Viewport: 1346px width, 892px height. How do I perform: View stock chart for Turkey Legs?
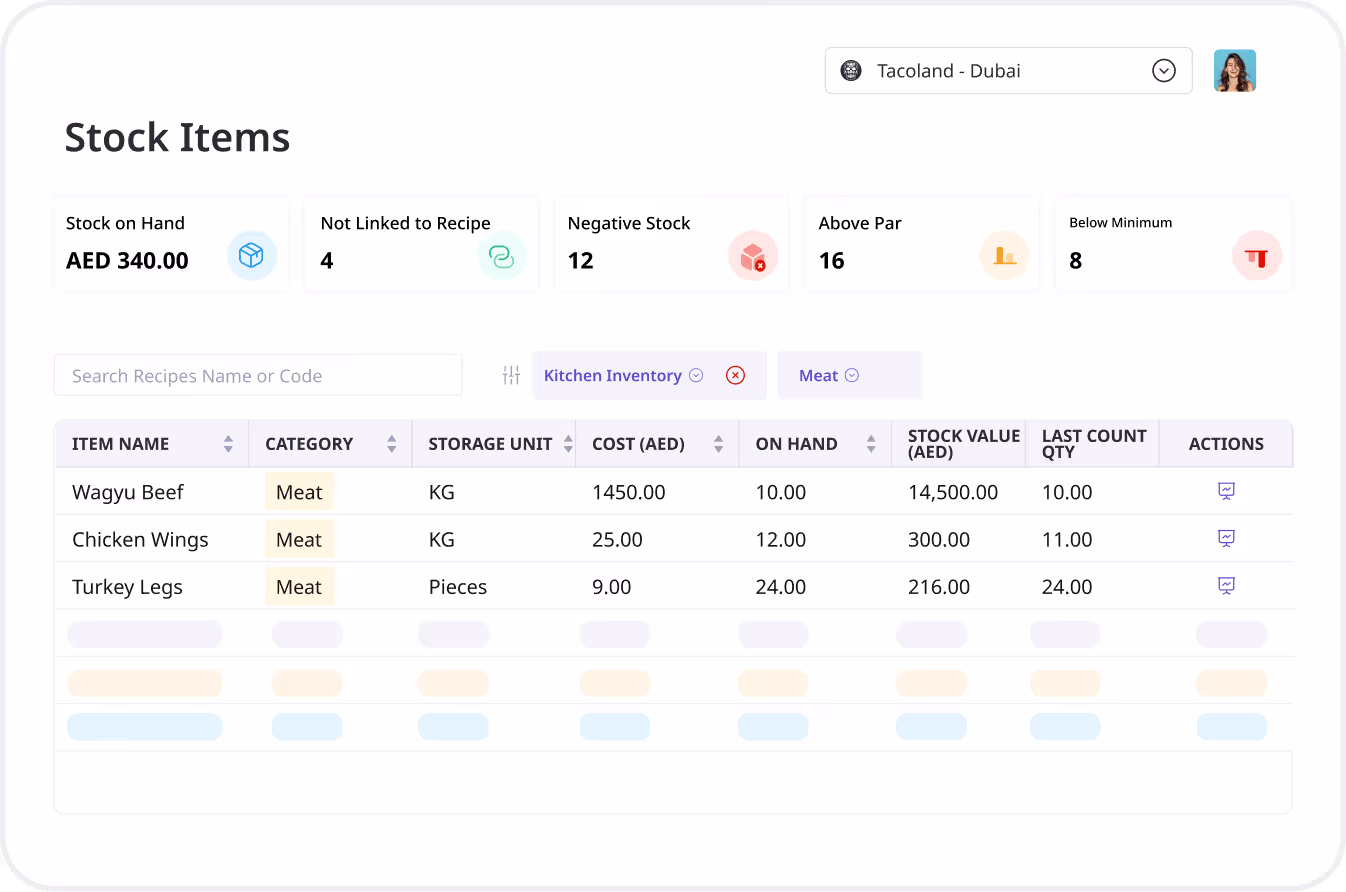tap(1226, 586)
